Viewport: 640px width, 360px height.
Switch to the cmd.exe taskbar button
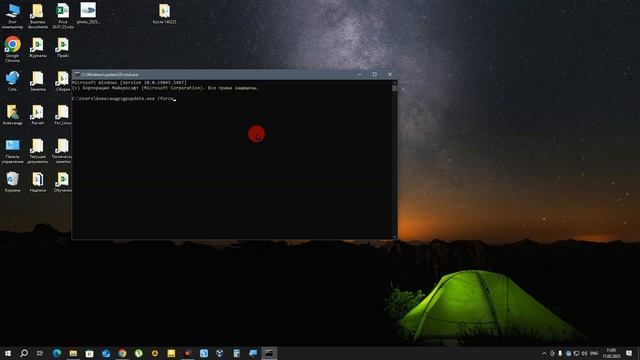269,353
